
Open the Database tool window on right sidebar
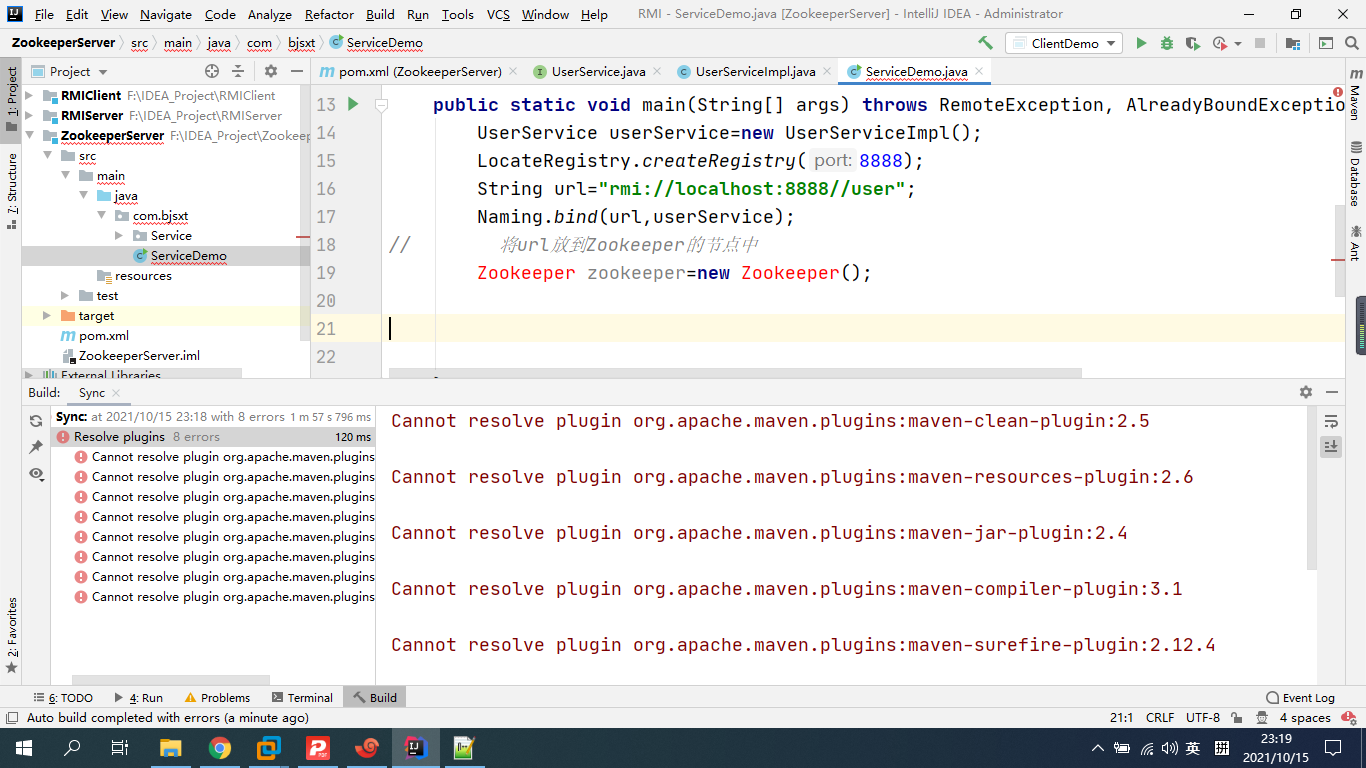(x=1355, y=175)
